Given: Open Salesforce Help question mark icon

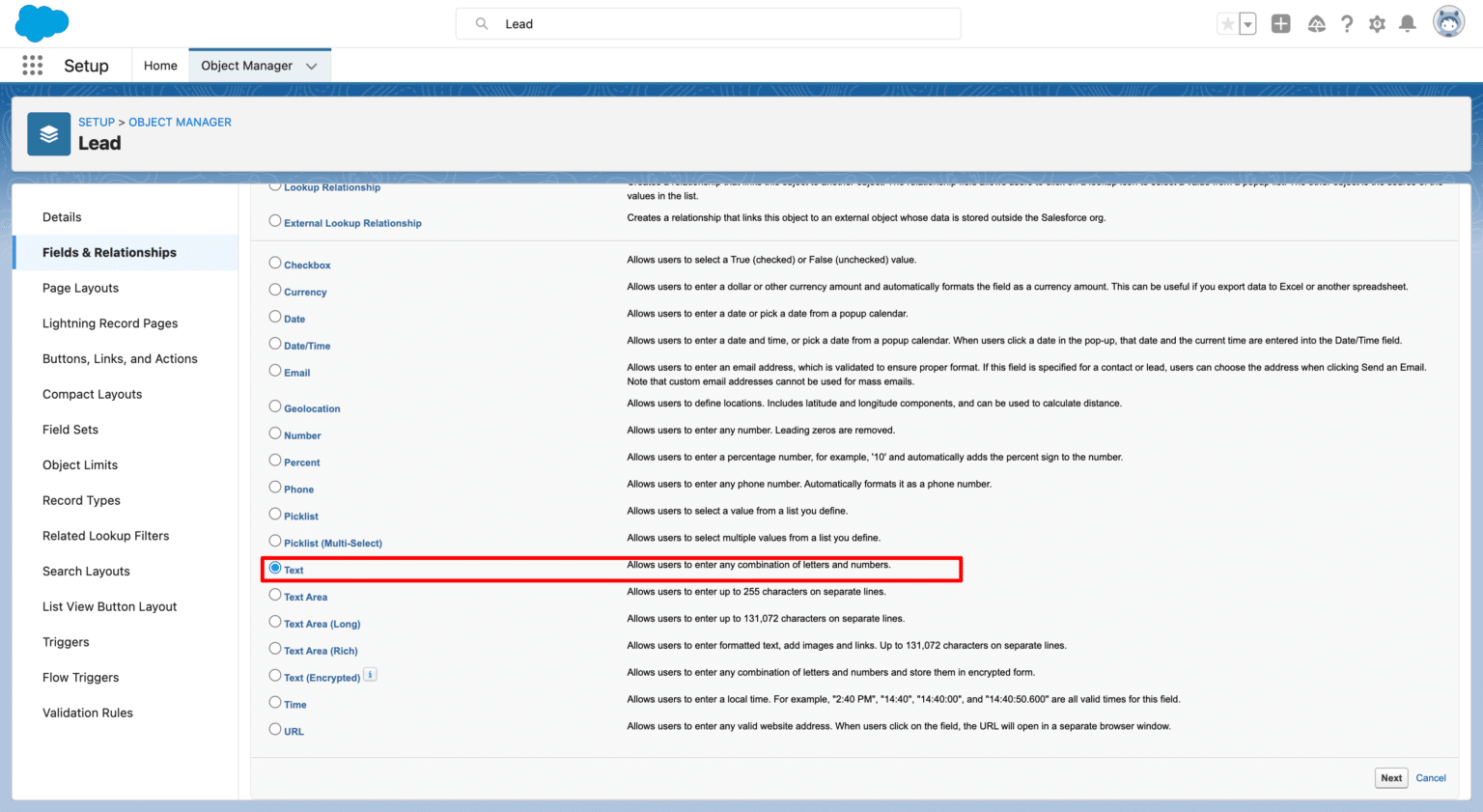Looking at the screenshot, I should (1347, 22).
